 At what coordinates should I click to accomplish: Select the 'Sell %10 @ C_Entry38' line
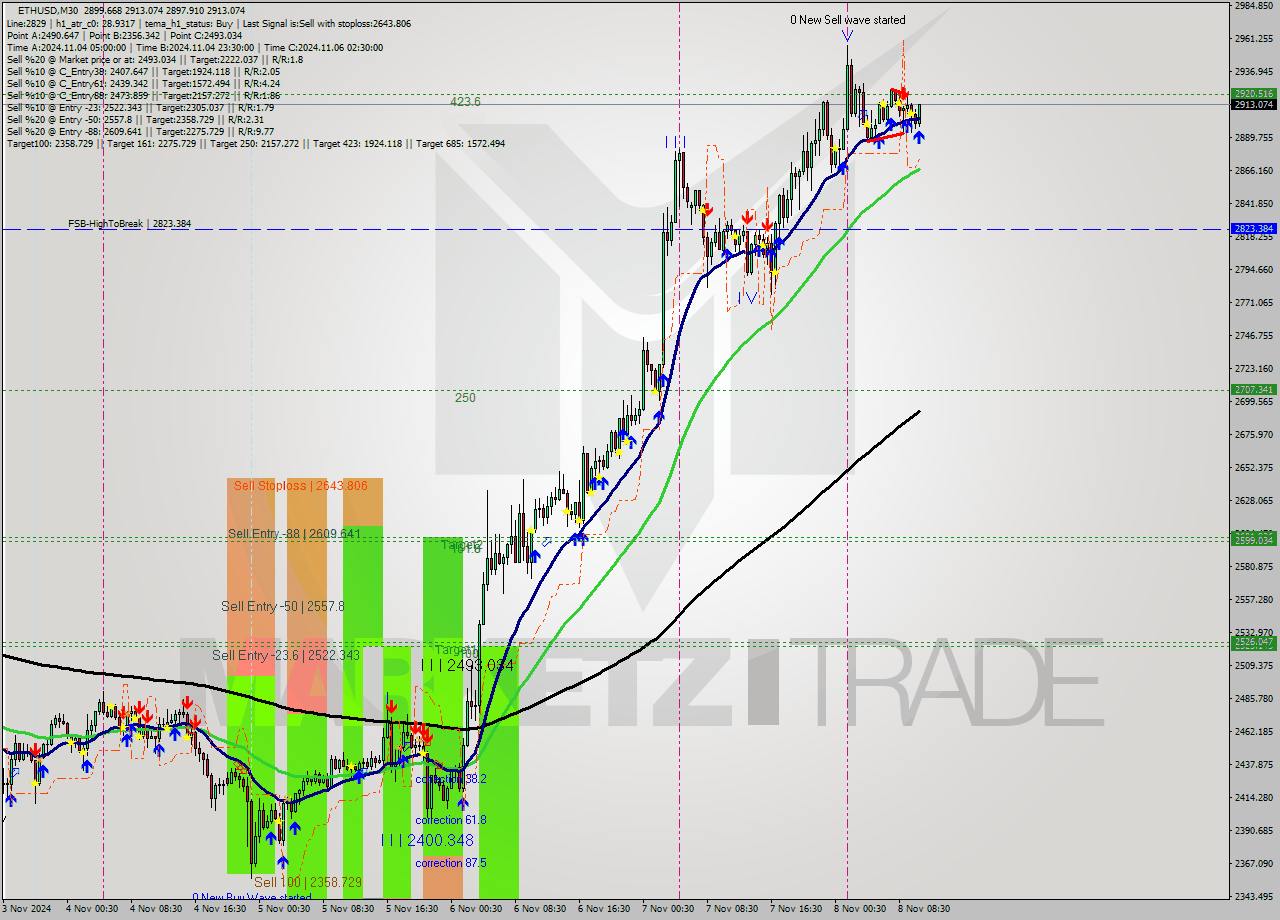coord(143,71)
